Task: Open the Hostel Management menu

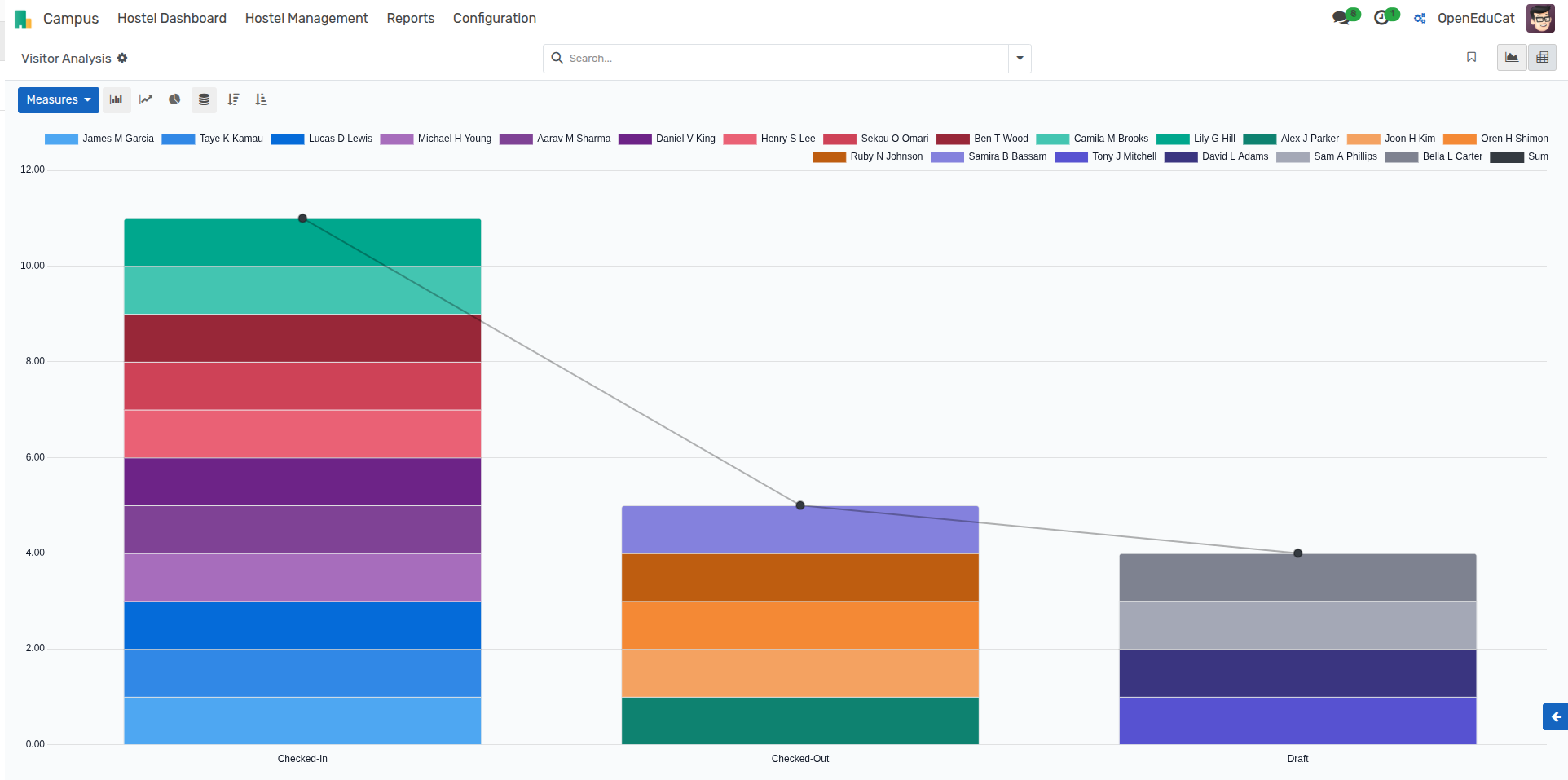Action: [306, 18]
